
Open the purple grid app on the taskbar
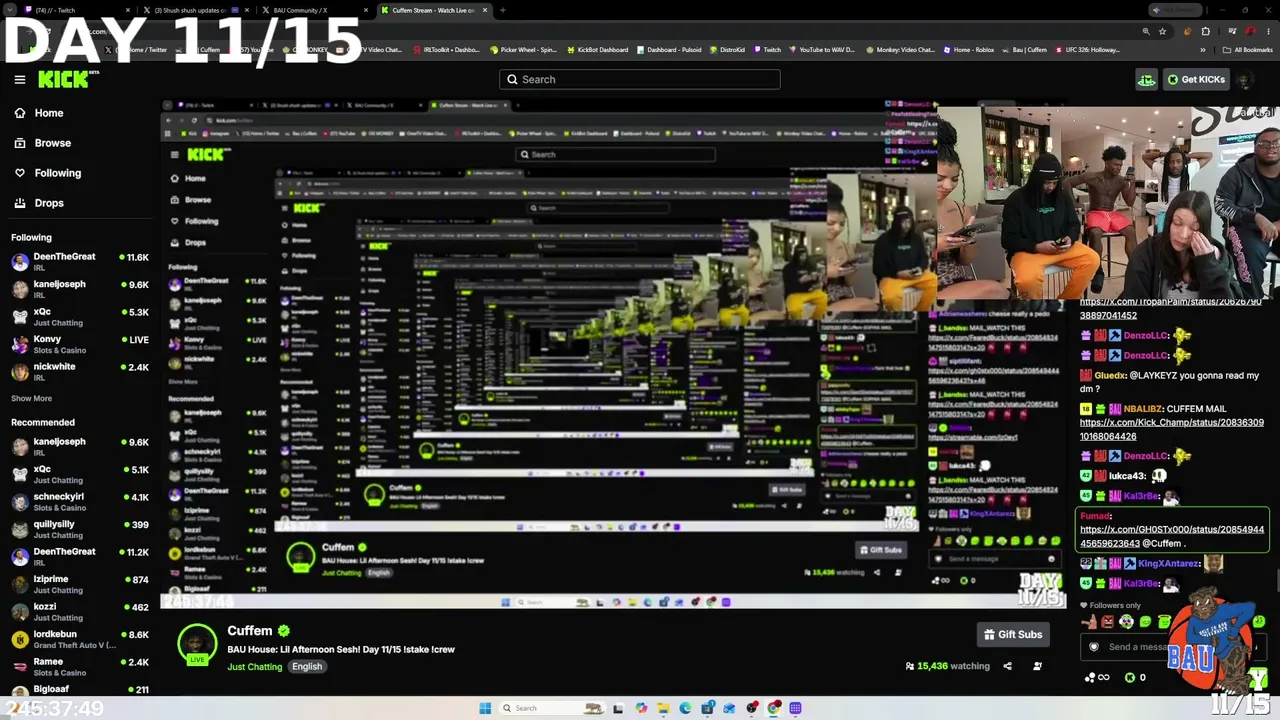pos(796,708)
